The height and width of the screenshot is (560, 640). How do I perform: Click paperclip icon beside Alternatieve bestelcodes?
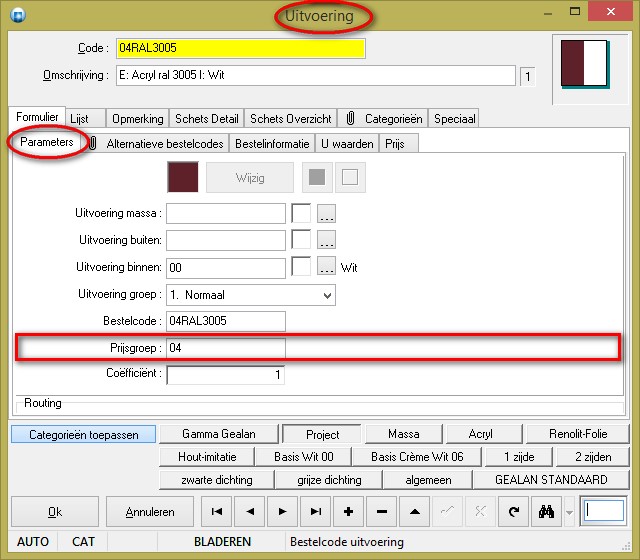(x=93, y=143)
